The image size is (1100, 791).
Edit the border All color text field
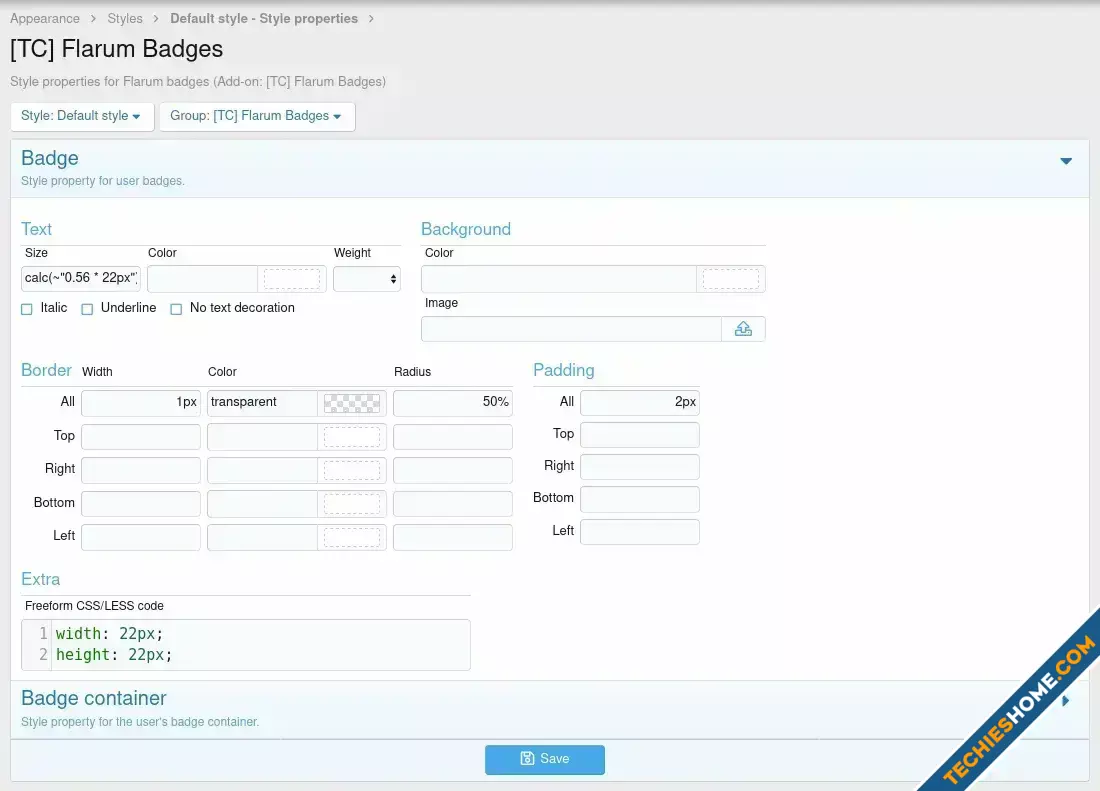262,403
